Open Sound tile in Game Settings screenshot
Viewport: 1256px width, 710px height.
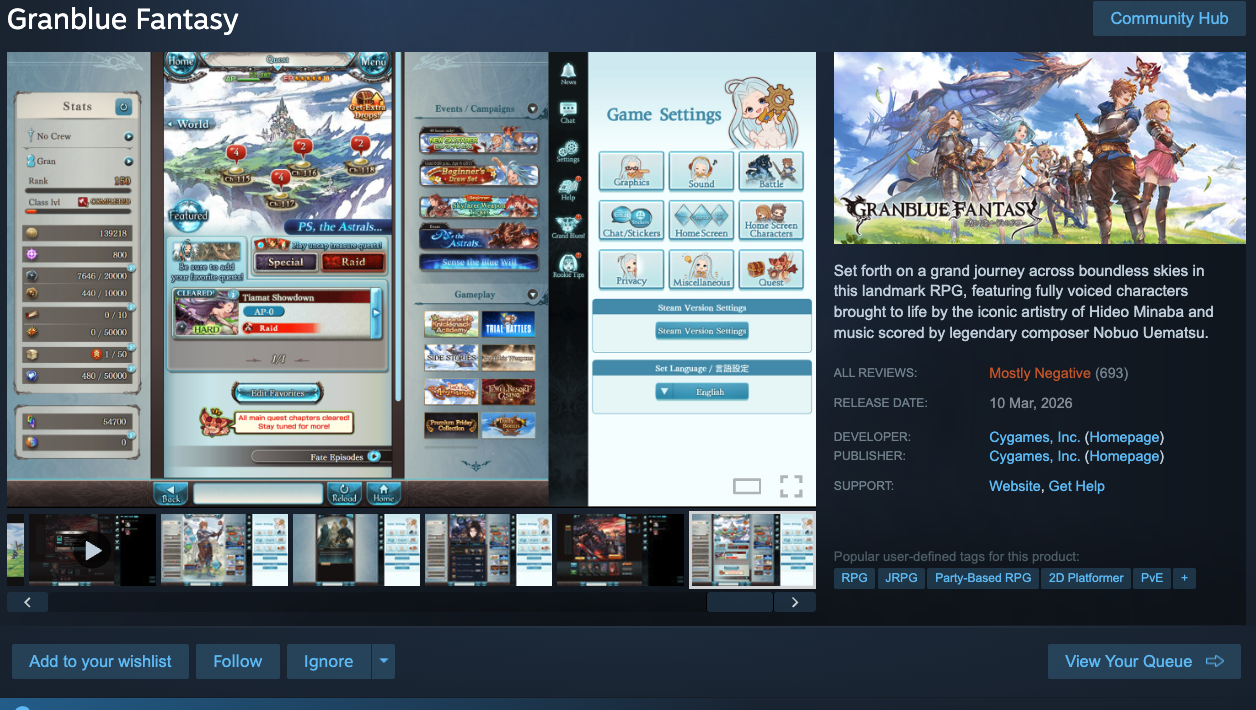point(701,170)
